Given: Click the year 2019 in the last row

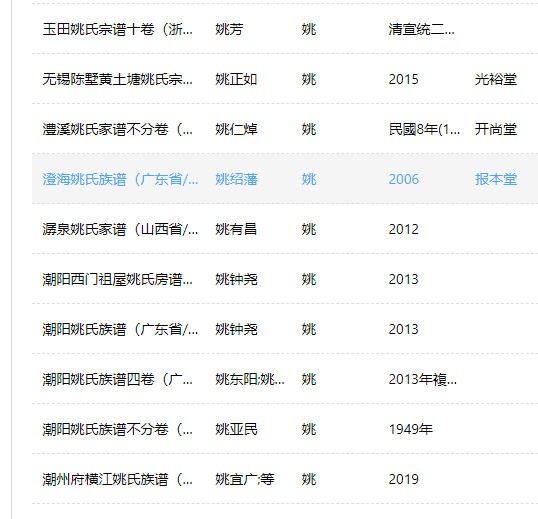Looking at the screenshot, I should pos(404,480).
